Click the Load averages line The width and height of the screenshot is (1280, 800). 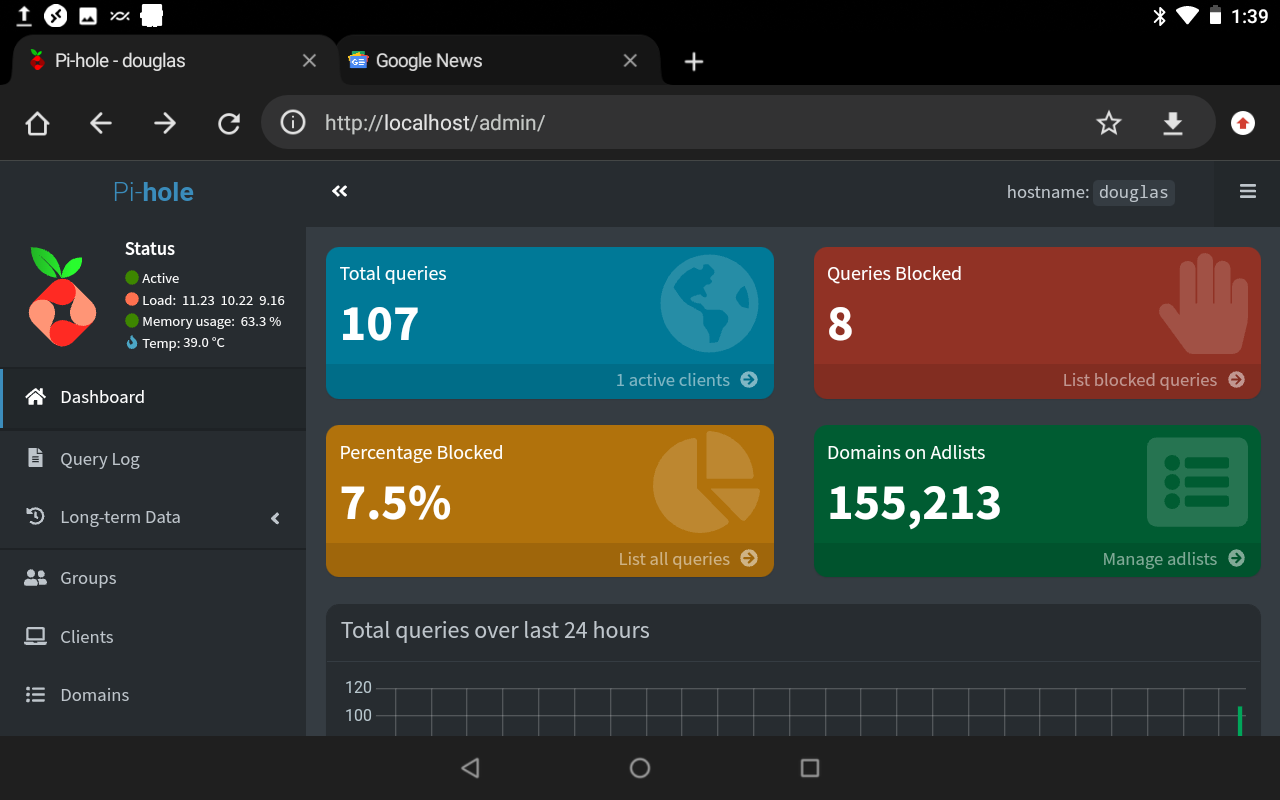[205, 300]
